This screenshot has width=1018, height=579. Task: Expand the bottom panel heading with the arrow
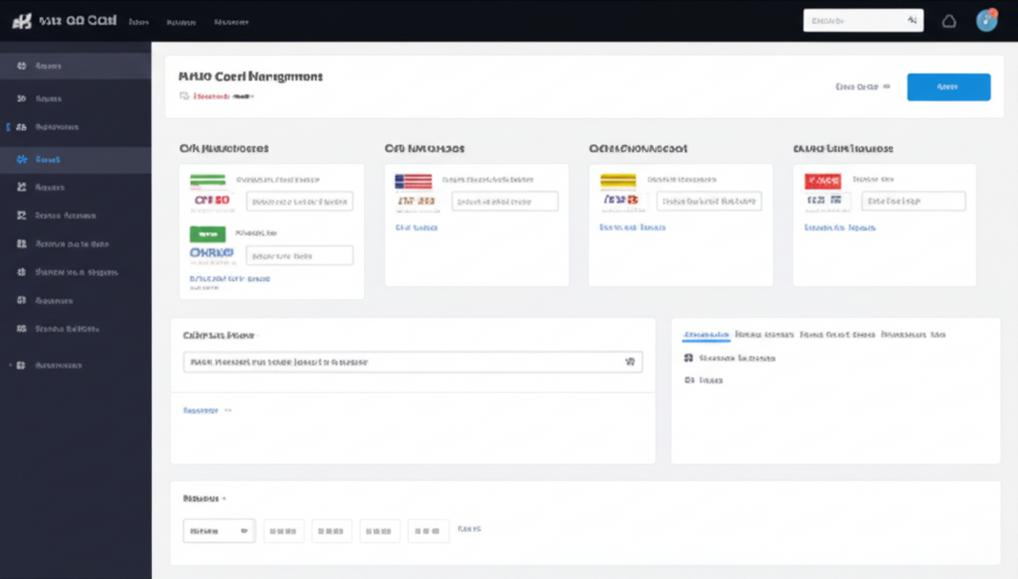pyautogui.click(x=205, y=498)
